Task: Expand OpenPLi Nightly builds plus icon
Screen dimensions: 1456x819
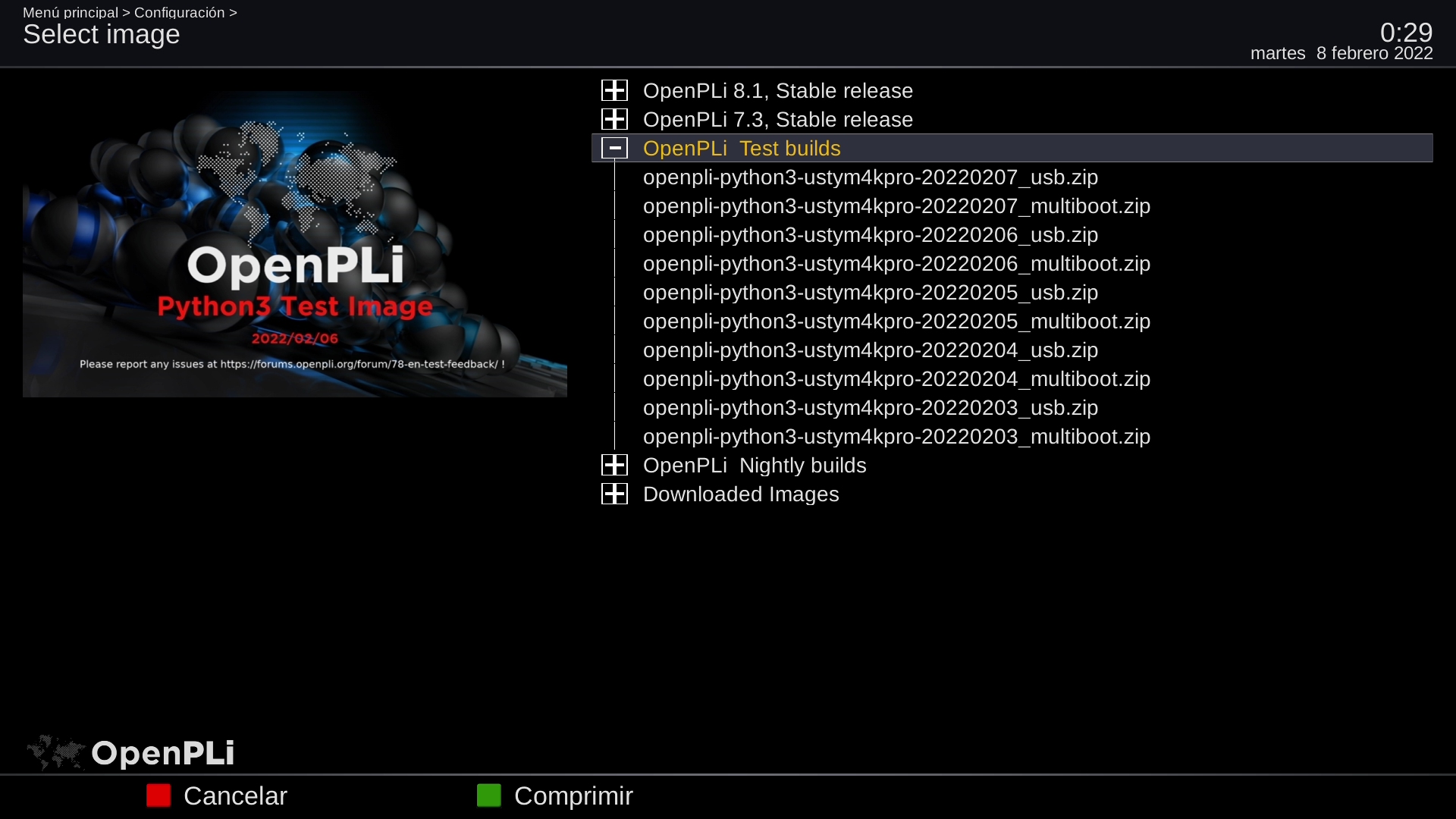Action: click(614, 465)
